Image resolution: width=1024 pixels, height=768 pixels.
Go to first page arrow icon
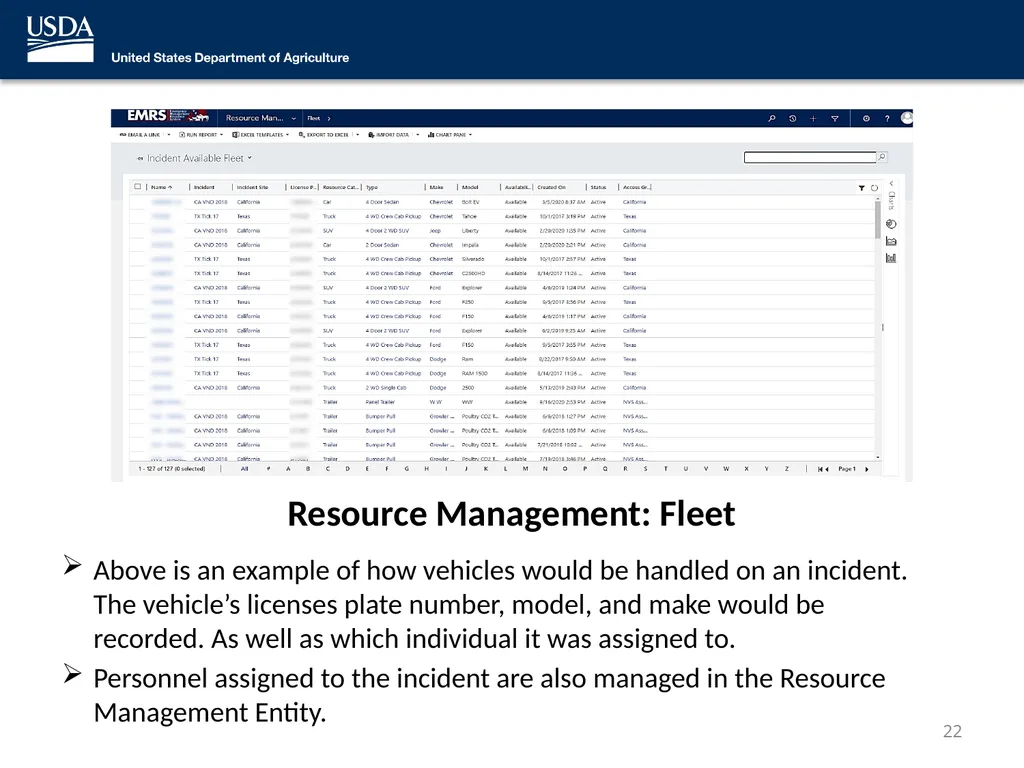(820, 469)
